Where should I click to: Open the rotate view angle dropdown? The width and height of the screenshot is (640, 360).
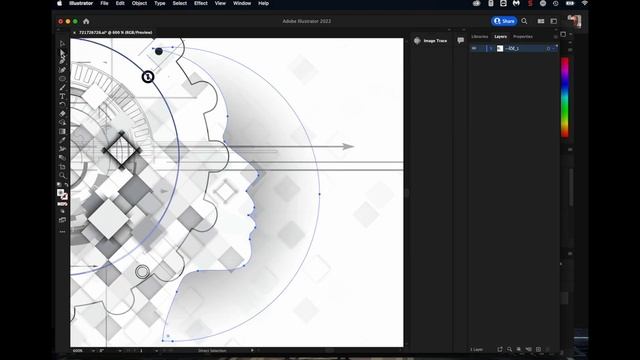[x=120, y=351]
